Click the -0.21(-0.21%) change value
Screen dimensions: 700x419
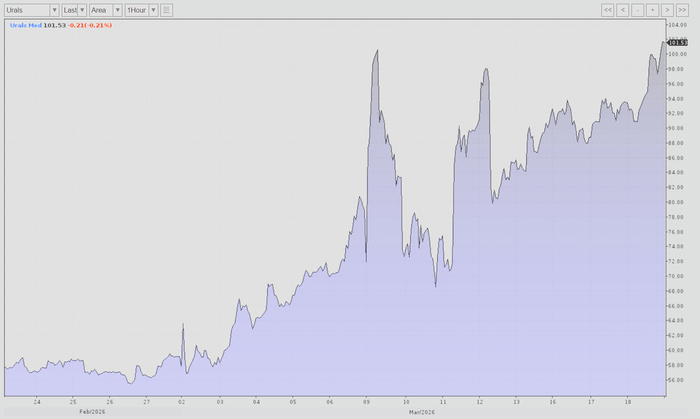pyautogui.click(x=90, y=25)
